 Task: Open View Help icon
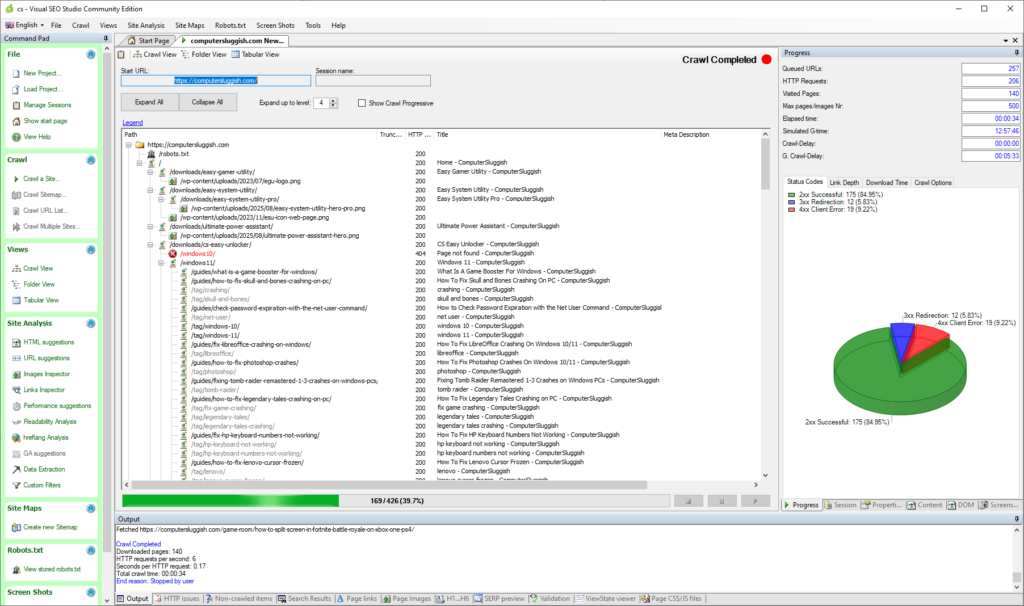pyautogui.click(x=16, y=137)
